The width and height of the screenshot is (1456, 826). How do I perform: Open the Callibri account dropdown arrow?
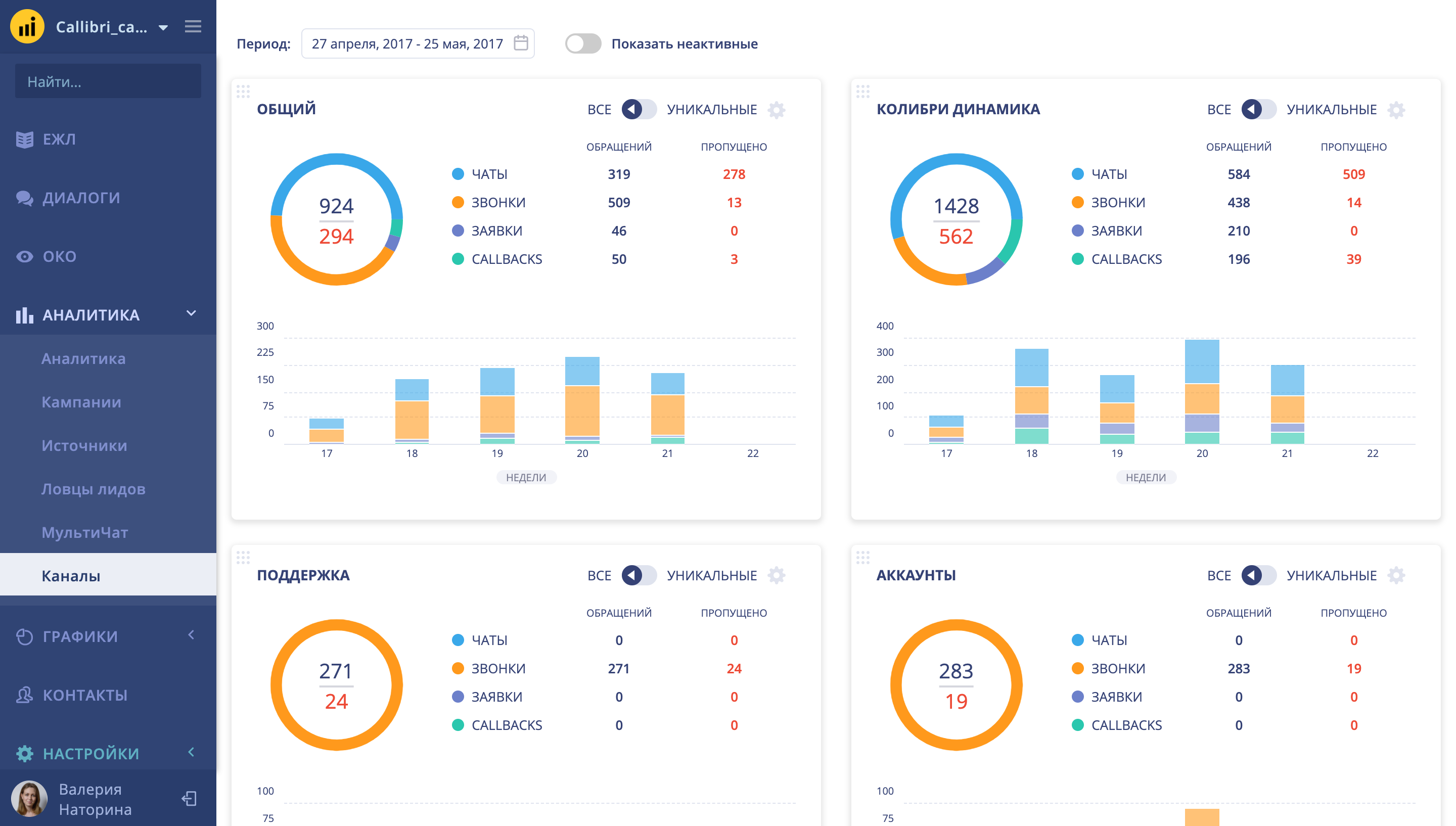click(x=163, y=27)
